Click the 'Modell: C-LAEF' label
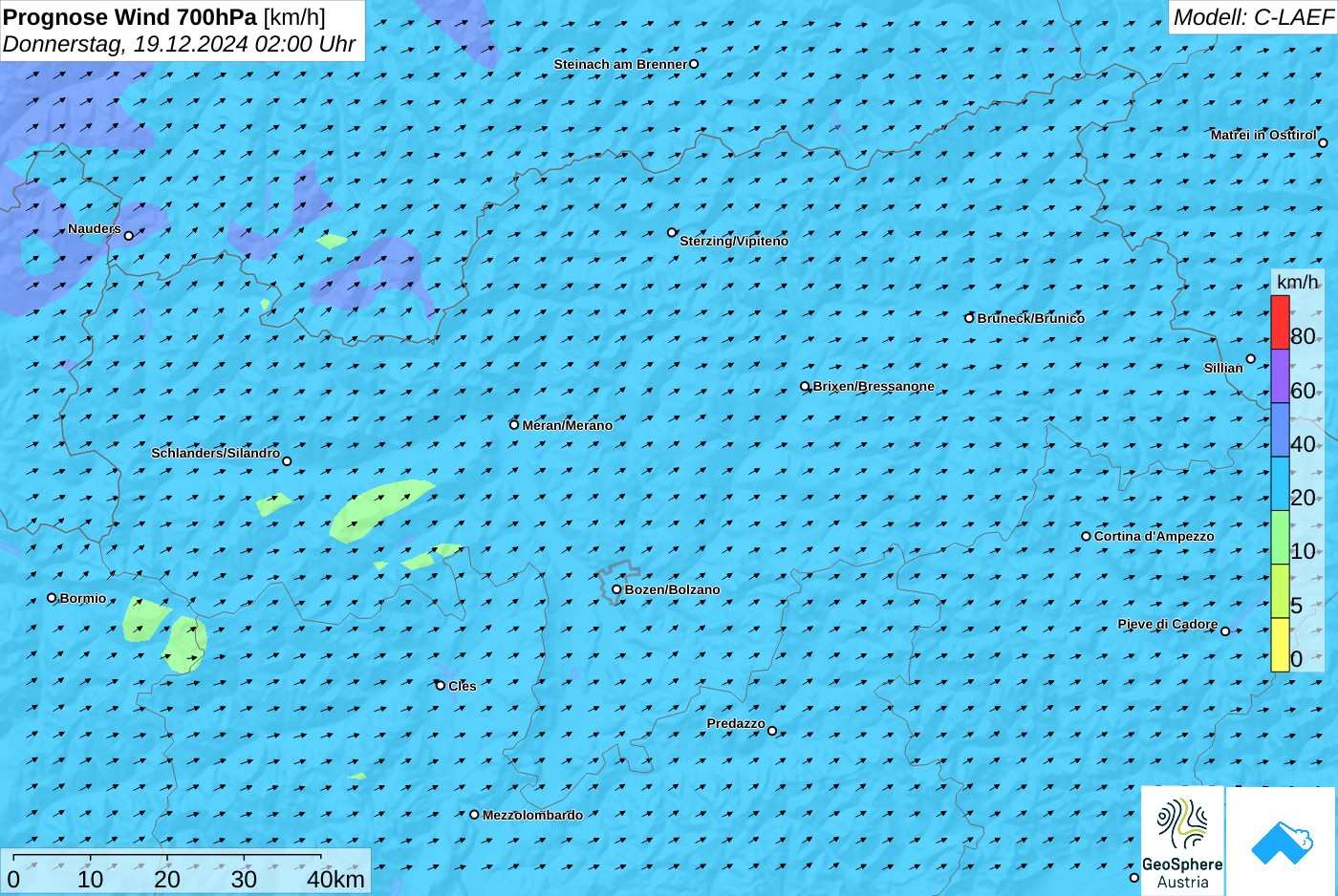The width and height of the screenshot is (1338, 896). [1253, 17]
